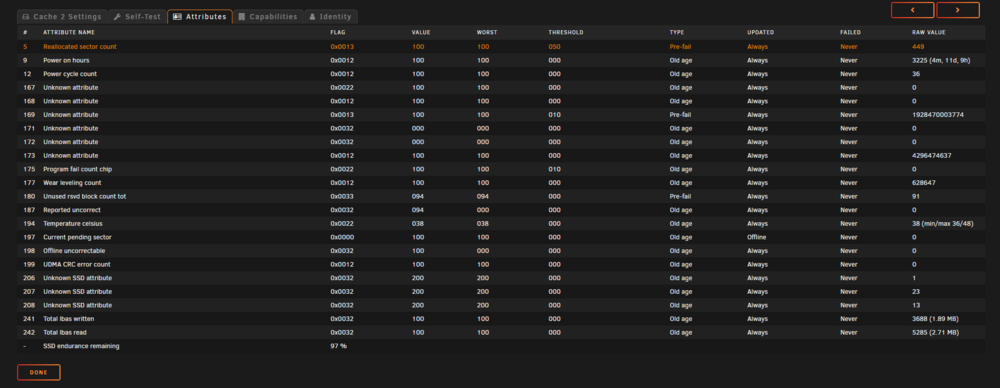Click the TYPE column header
The height and width of the screenshot is (388, 1000).
(676, 32)
